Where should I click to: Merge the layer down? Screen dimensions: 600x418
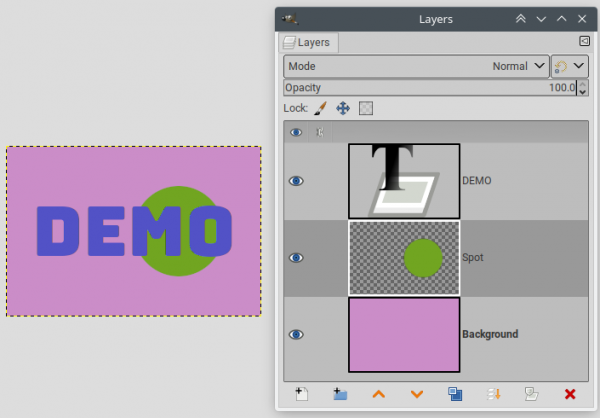[493, 394]
